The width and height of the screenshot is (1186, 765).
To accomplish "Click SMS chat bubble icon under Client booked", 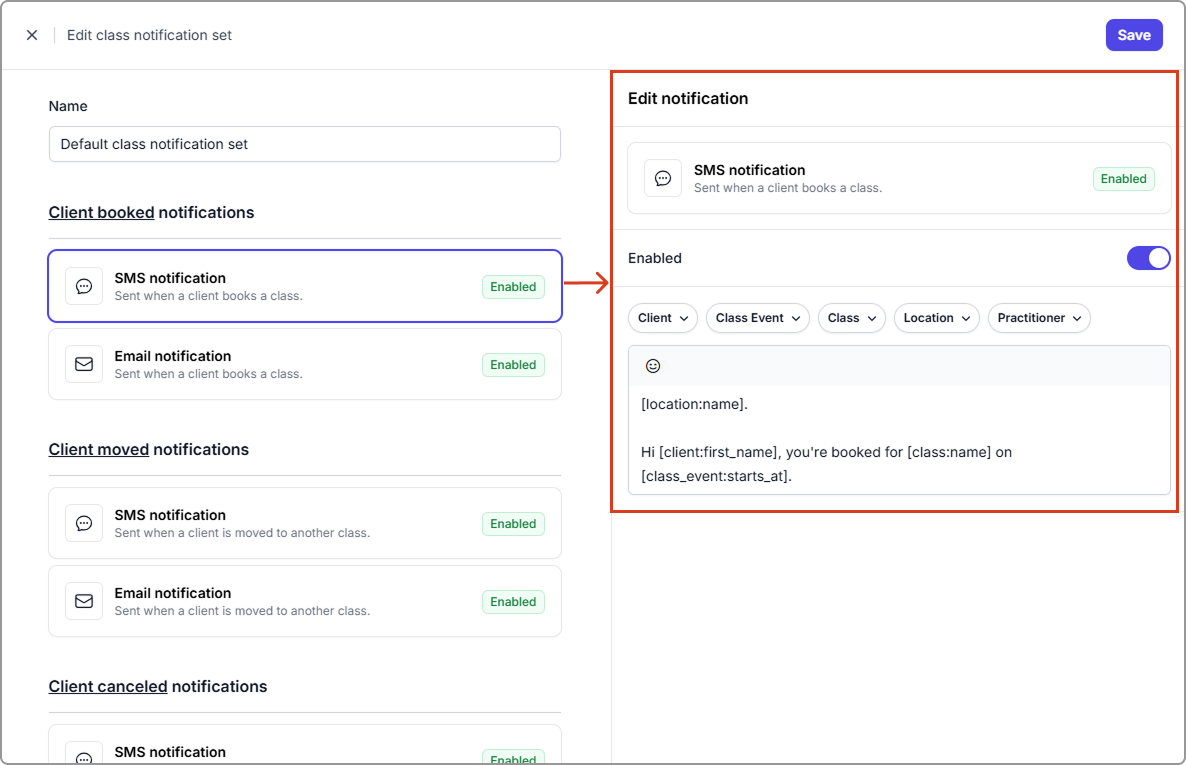I will (x=84, y=286).
